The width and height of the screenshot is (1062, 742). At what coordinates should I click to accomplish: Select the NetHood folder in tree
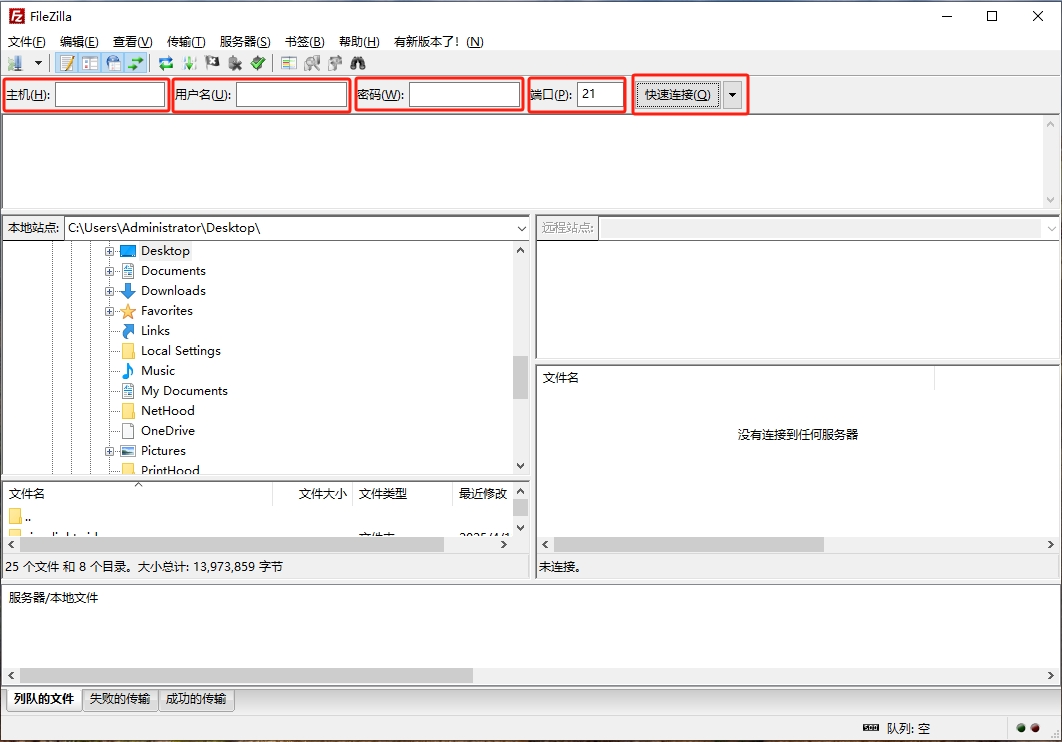(168, 411)
